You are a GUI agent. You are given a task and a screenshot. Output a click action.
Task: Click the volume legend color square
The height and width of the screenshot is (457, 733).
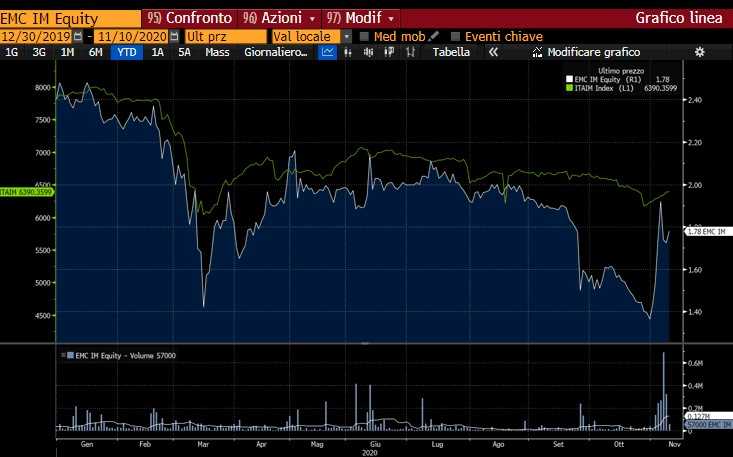click(70, 356)
